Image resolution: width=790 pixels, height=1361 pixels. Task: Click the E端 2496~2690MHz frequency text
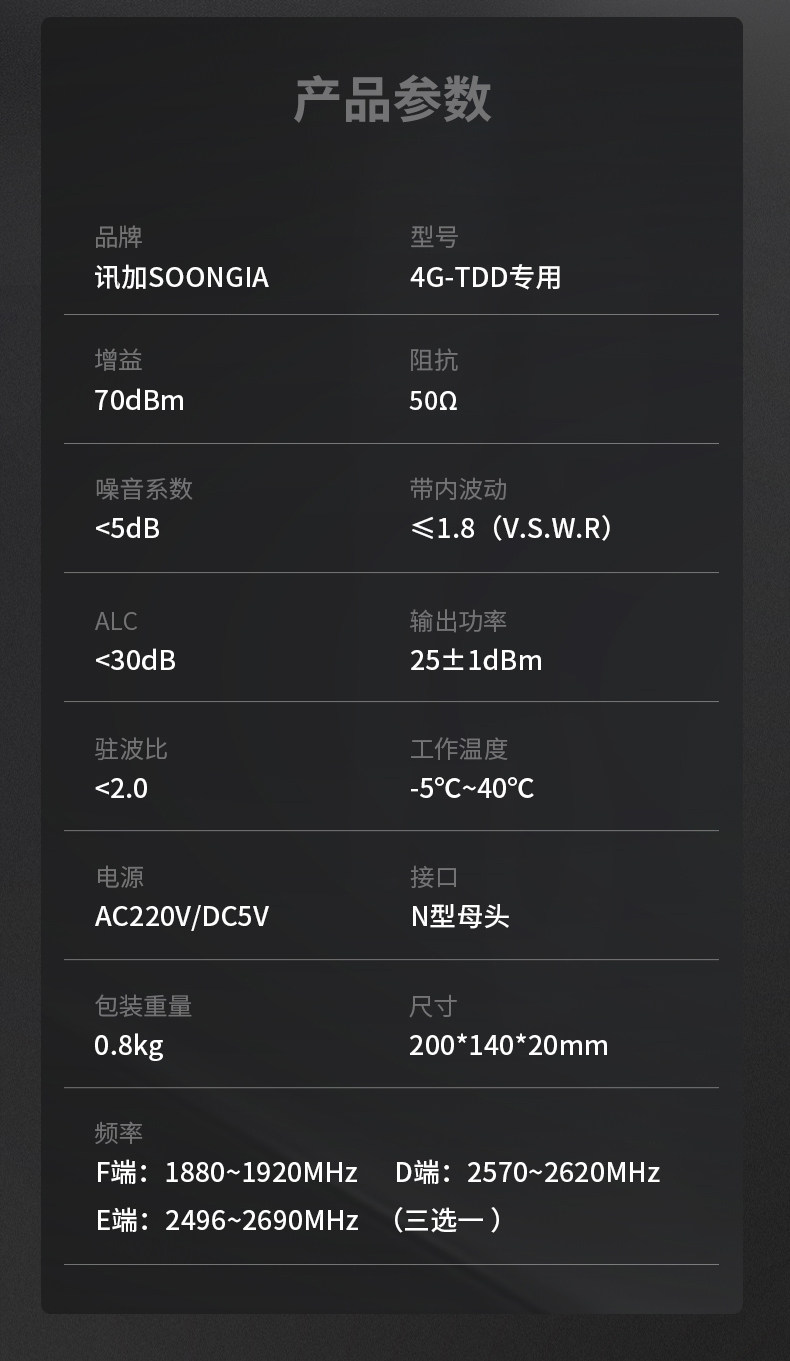[227, 1220]
